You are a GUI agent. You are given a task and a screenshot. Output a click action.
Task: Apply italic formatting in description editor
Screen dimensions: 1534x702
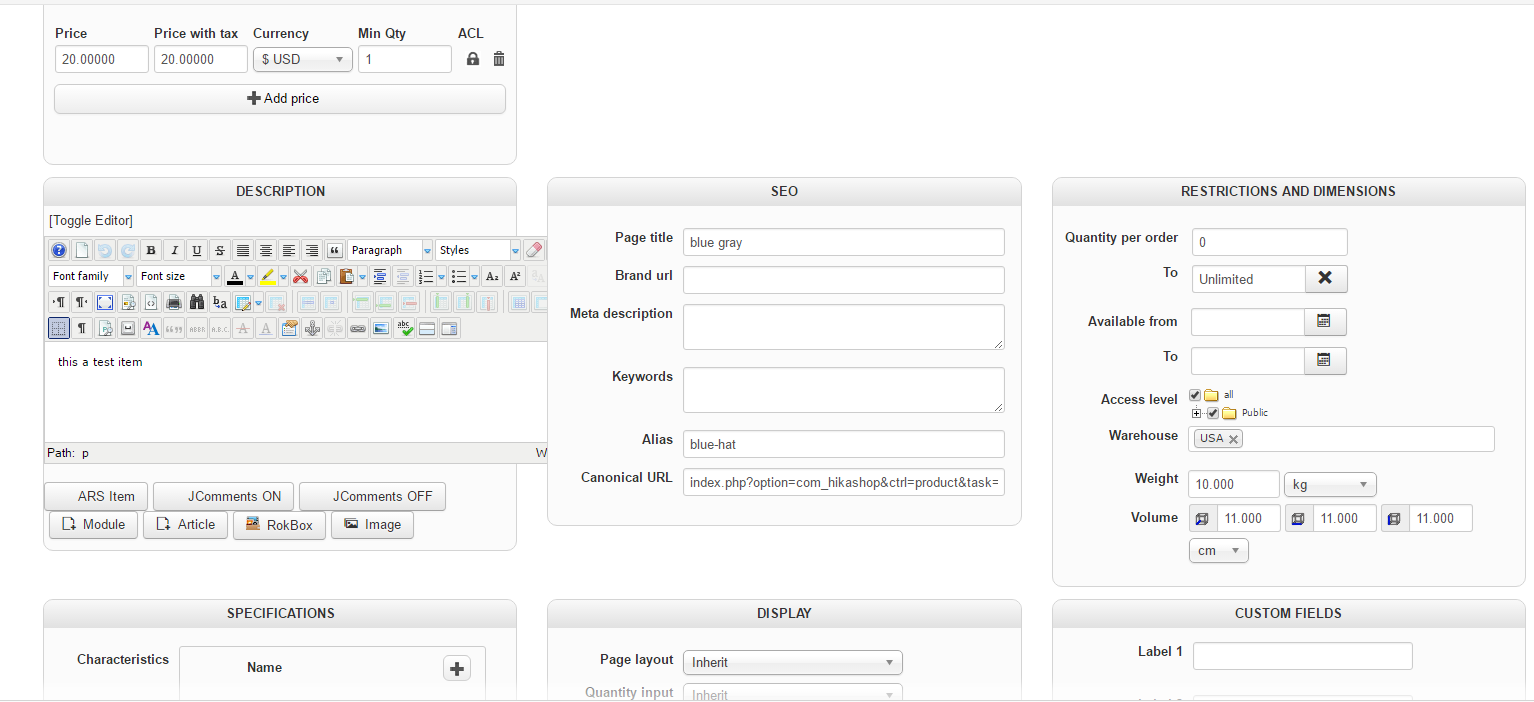click(174, 250)
